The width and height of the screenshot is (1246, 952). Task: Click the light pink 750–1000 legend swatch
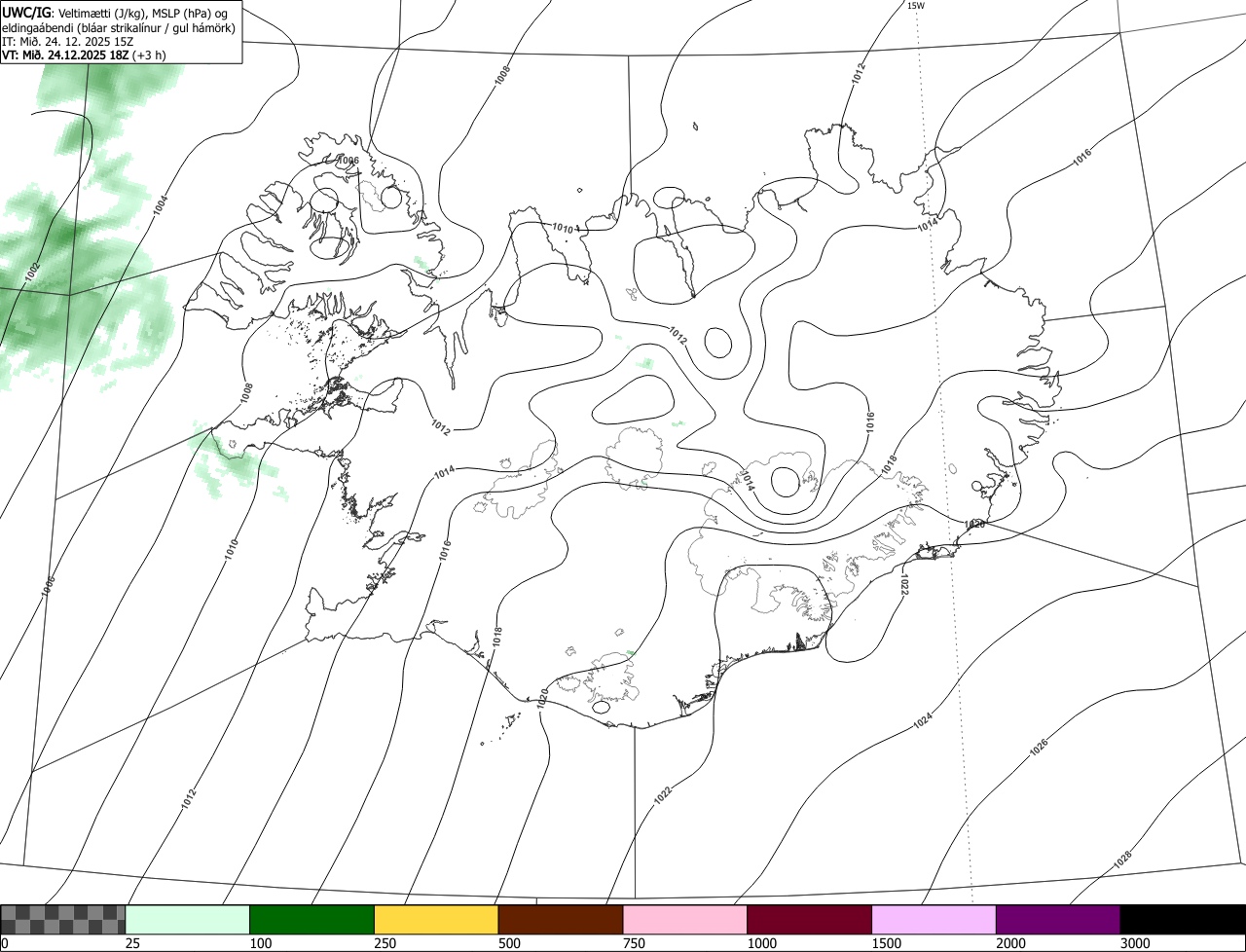[685, 919]
